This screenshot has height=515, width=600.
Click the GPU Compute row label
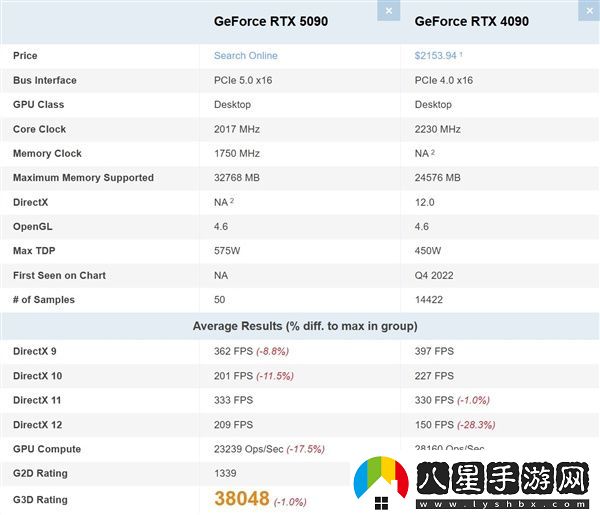[x=47, y=449]
